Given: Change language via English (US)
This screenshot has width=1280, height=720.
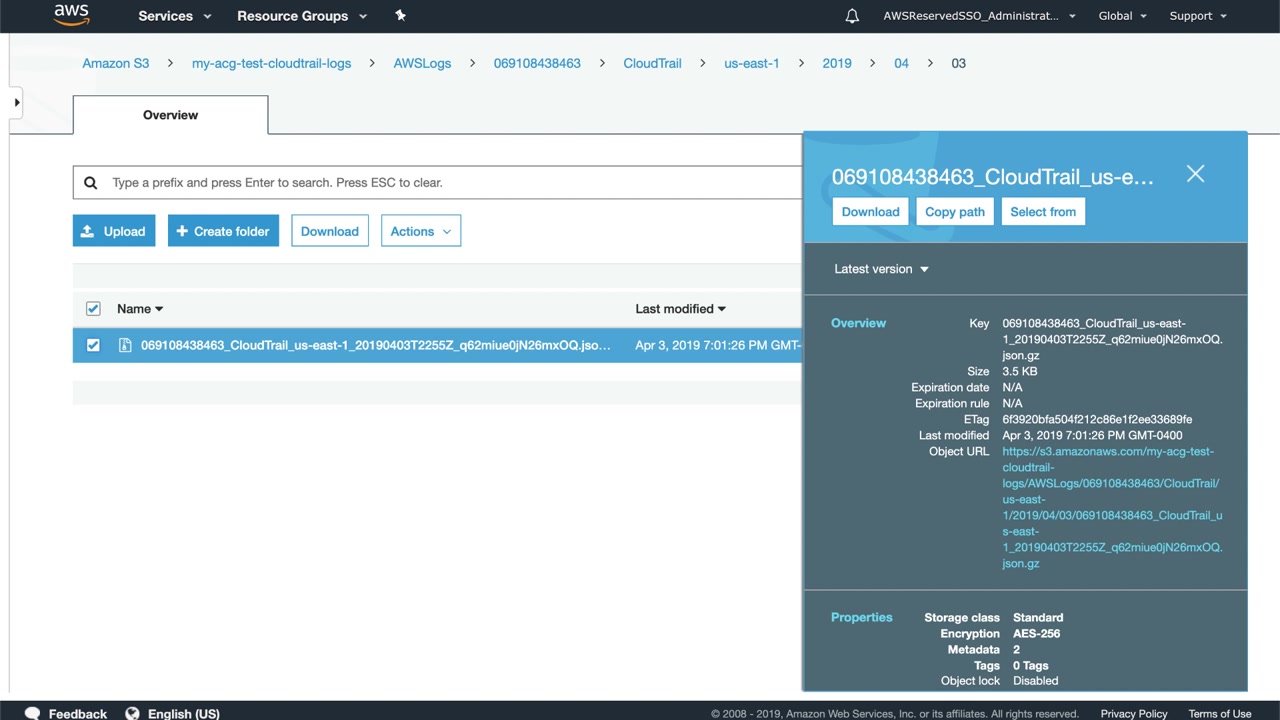Looking at the screenshot, I should tap(184, 714).
